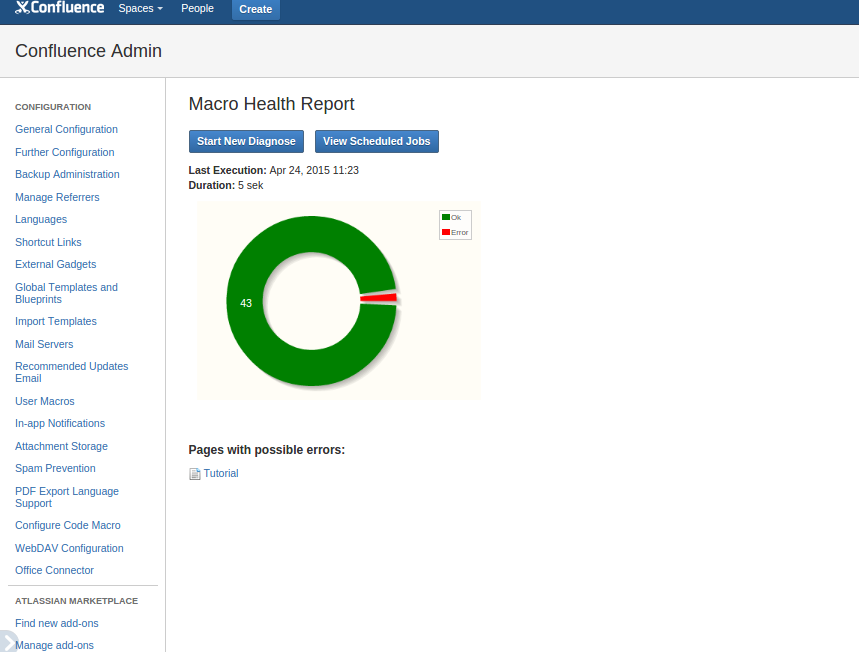Click the green segment labeled 43

pyautogui.click(x=246, y=303)
